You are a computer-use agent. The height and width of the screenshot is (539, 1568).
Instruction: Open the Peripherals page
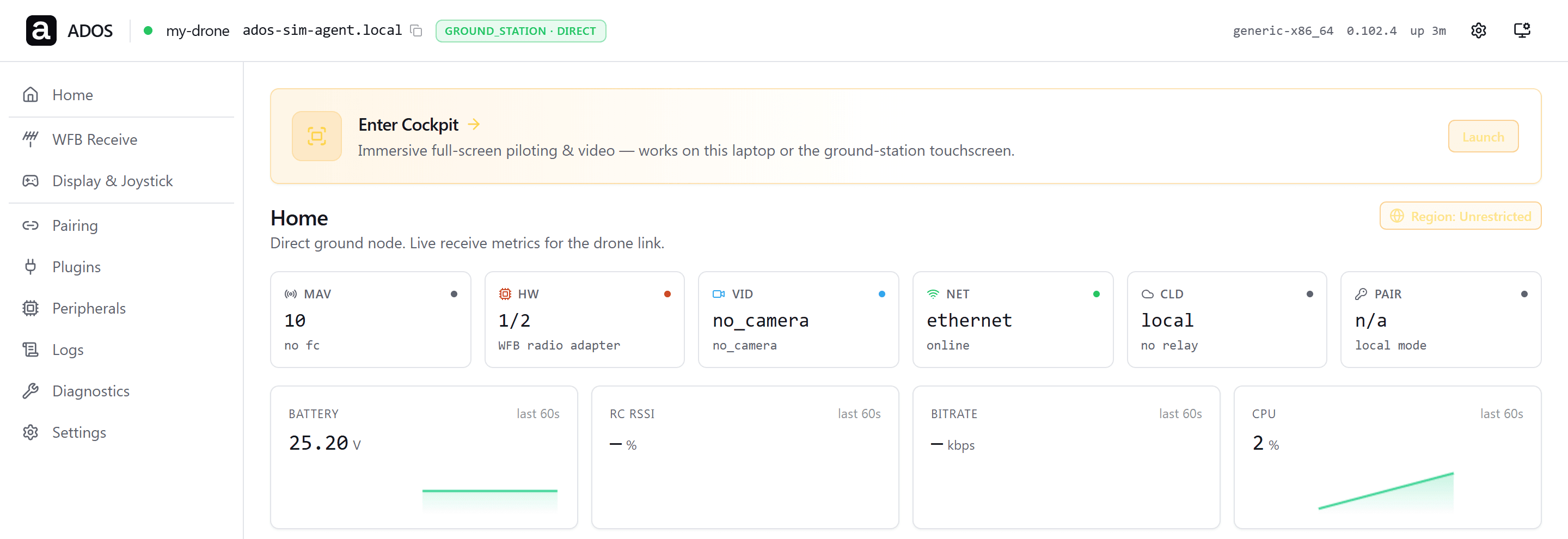[122, 309]
